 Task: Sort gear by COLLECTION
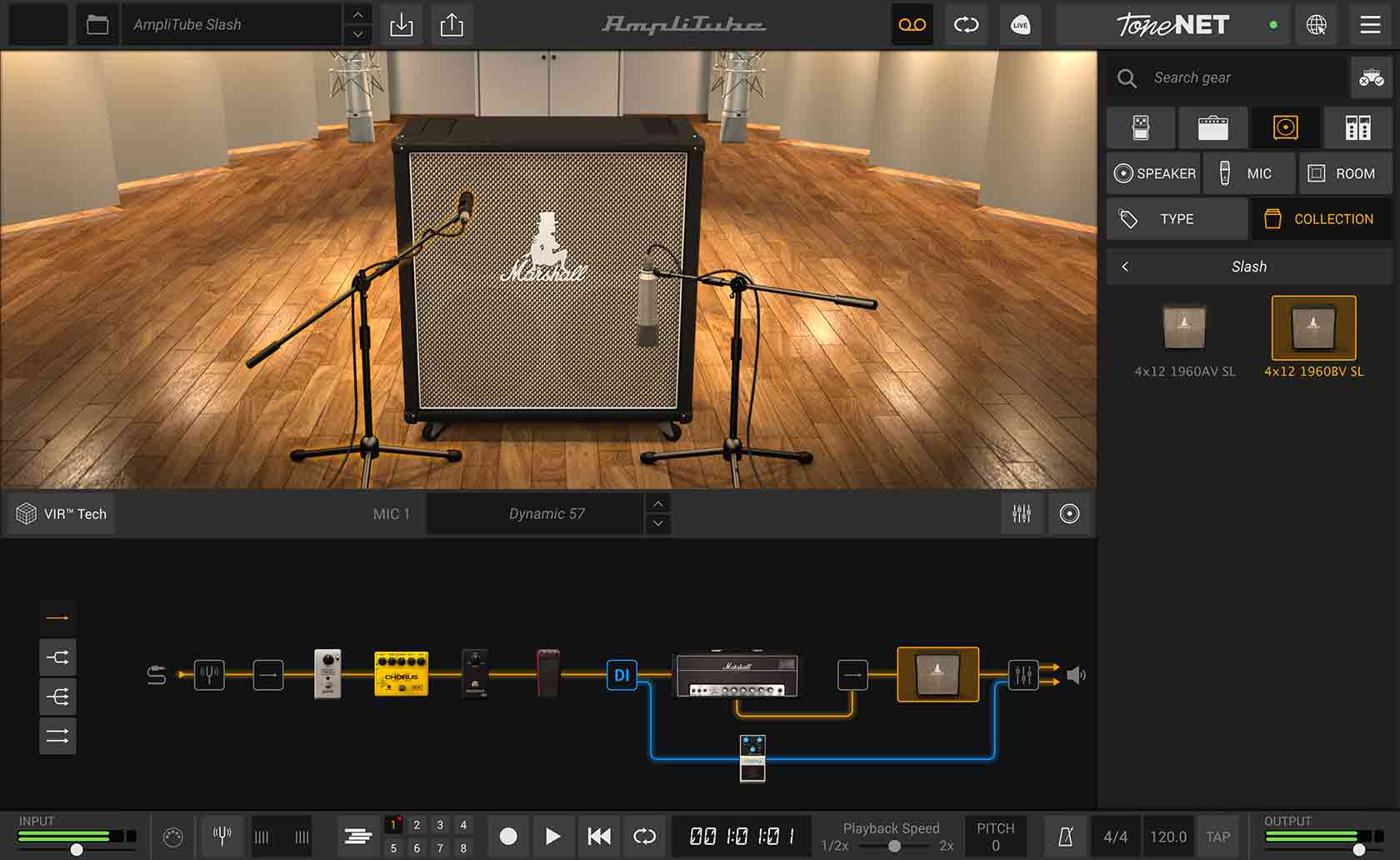click(x=1322, y=218)
